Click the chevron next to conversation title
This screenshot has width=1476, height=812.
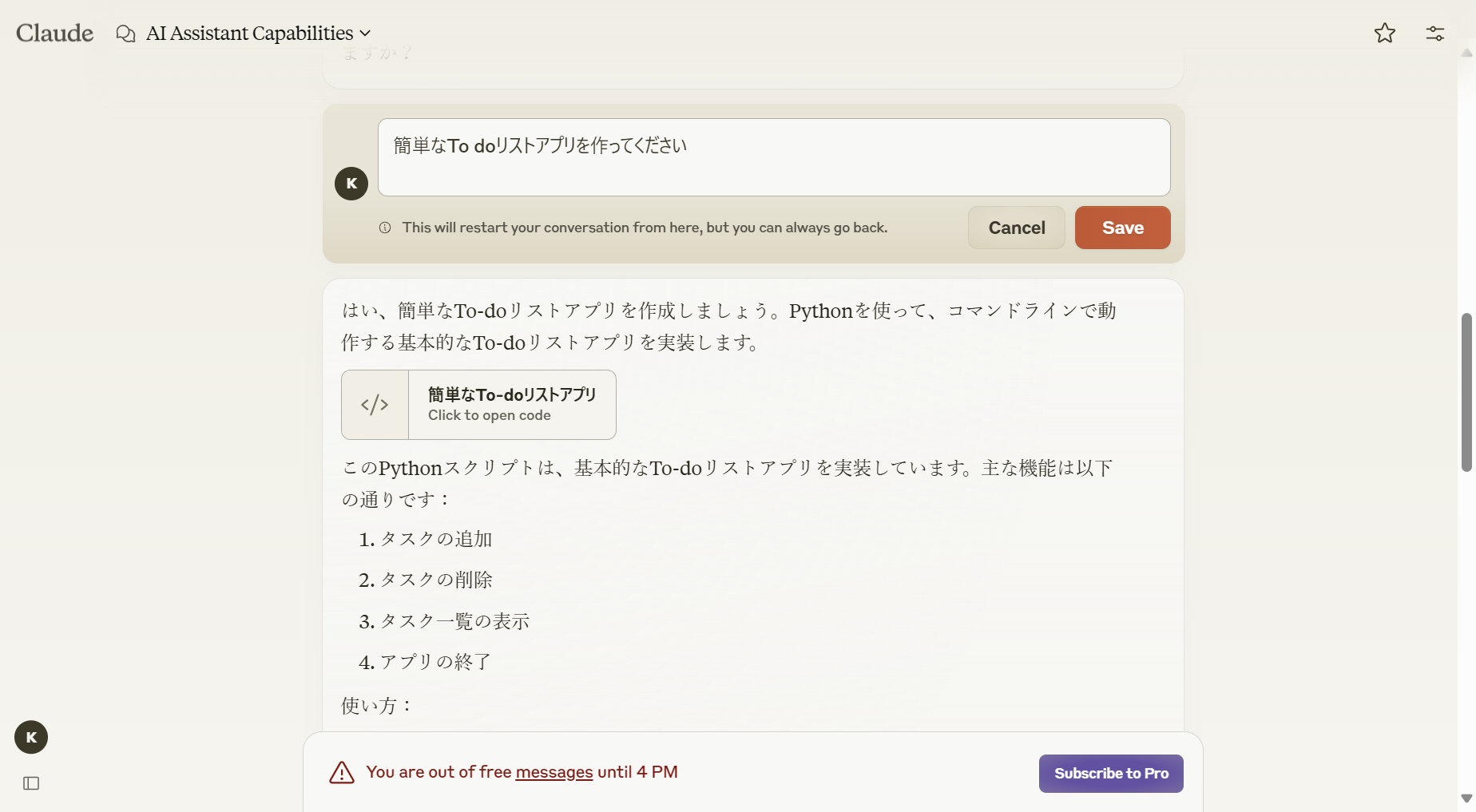pos(365,34)
